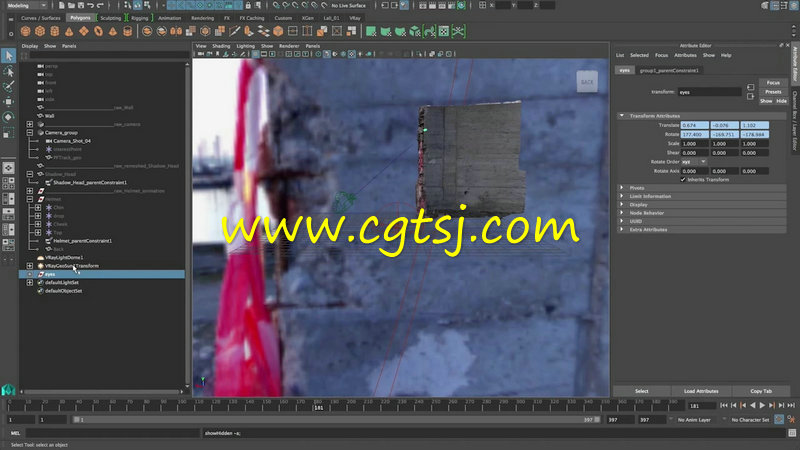
Task: Click the Translate X field showing 0.674
Action: click(694, 125)
